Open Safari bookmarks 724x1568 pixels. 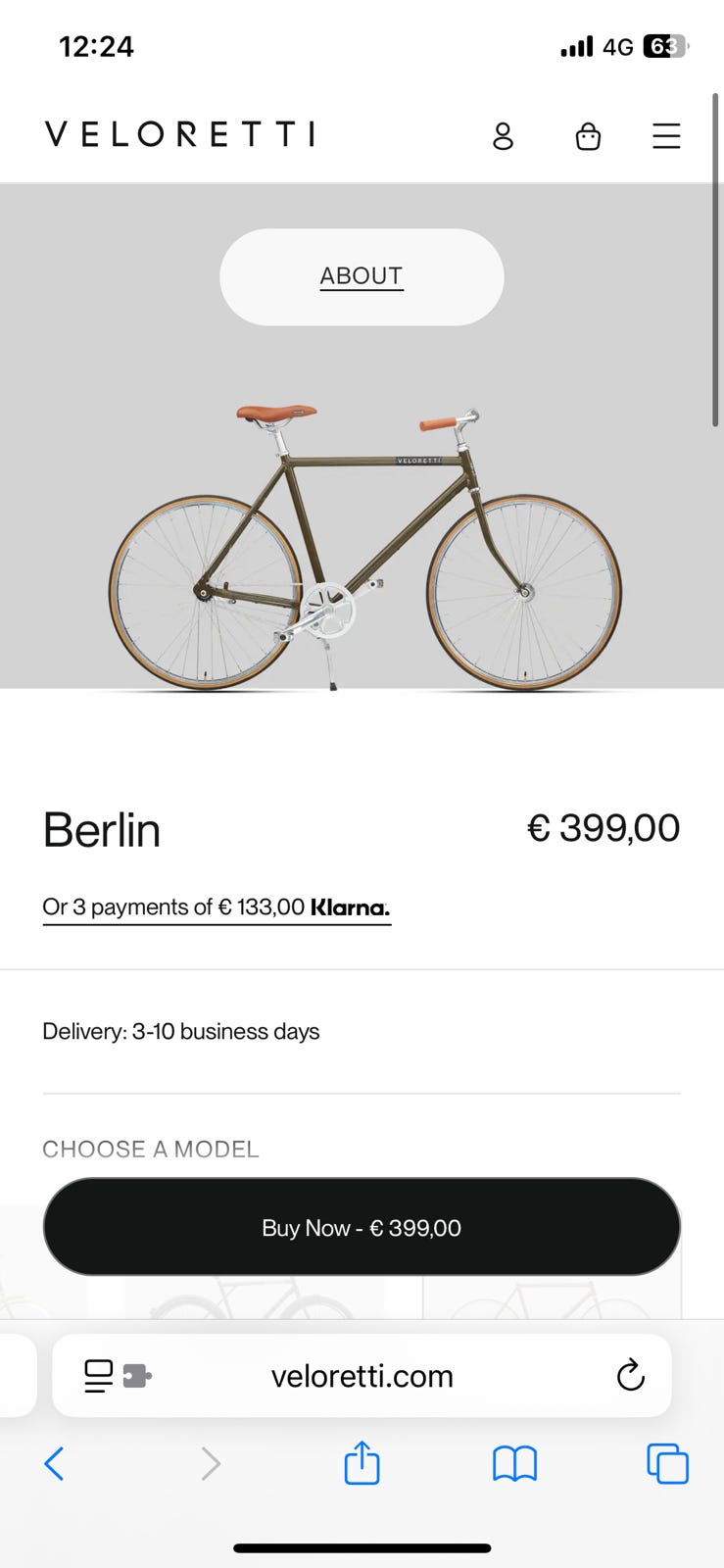[x=514, y=1464]
